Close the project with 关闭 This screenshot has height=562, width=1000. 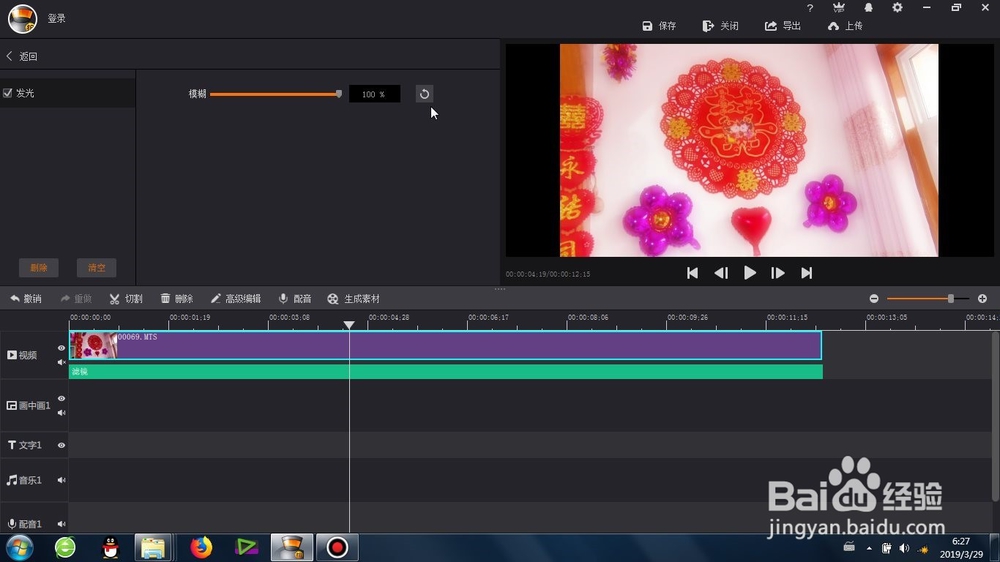tap(721, 26)
